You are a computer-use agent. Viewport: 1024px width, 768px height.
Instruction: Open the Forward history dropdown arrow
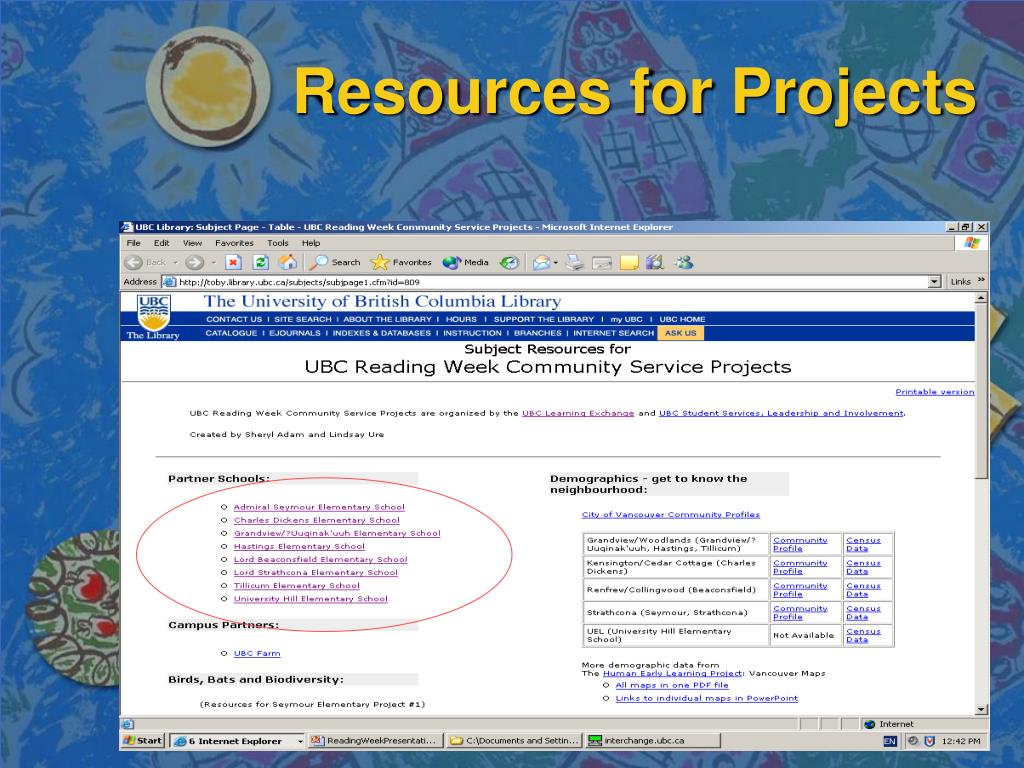213,263
